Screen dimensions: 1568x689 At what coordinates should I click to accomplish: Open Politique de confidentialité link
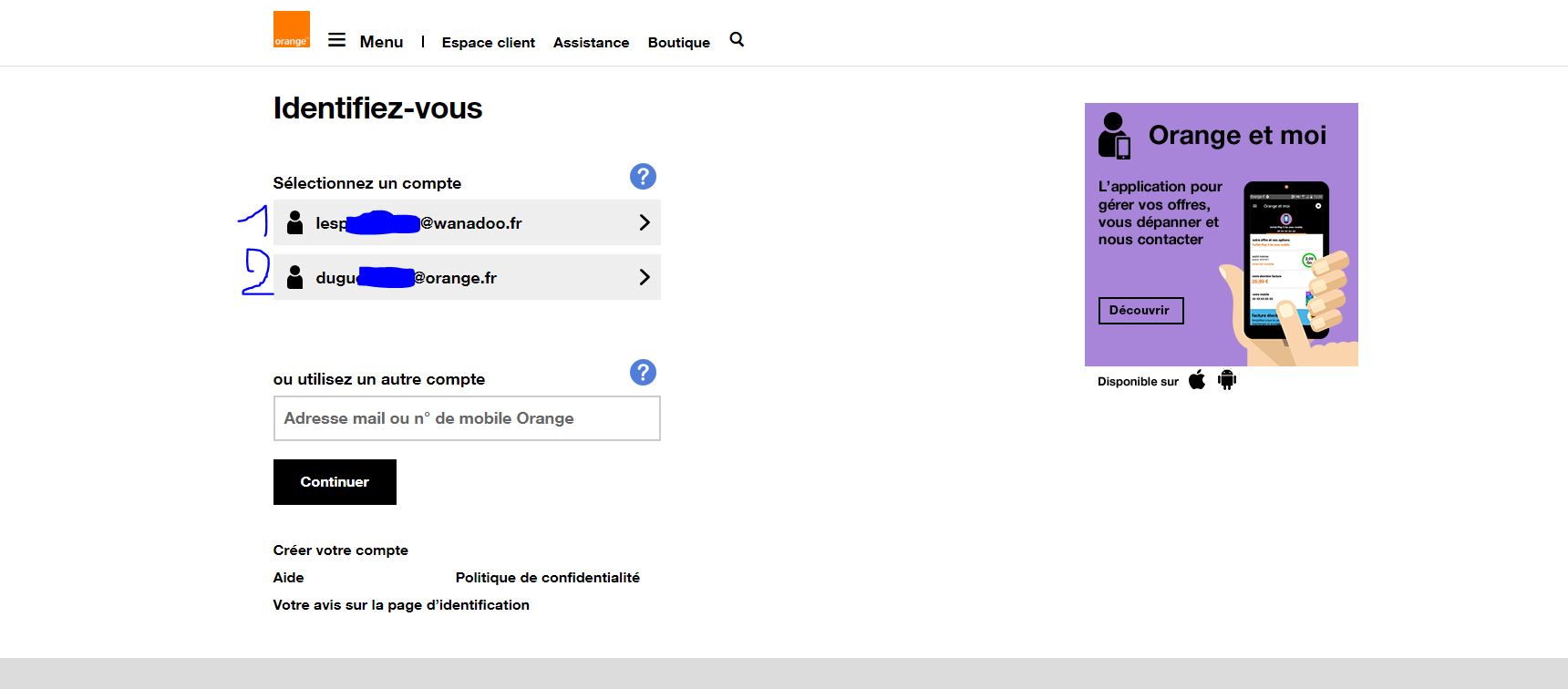coord(548,578)
